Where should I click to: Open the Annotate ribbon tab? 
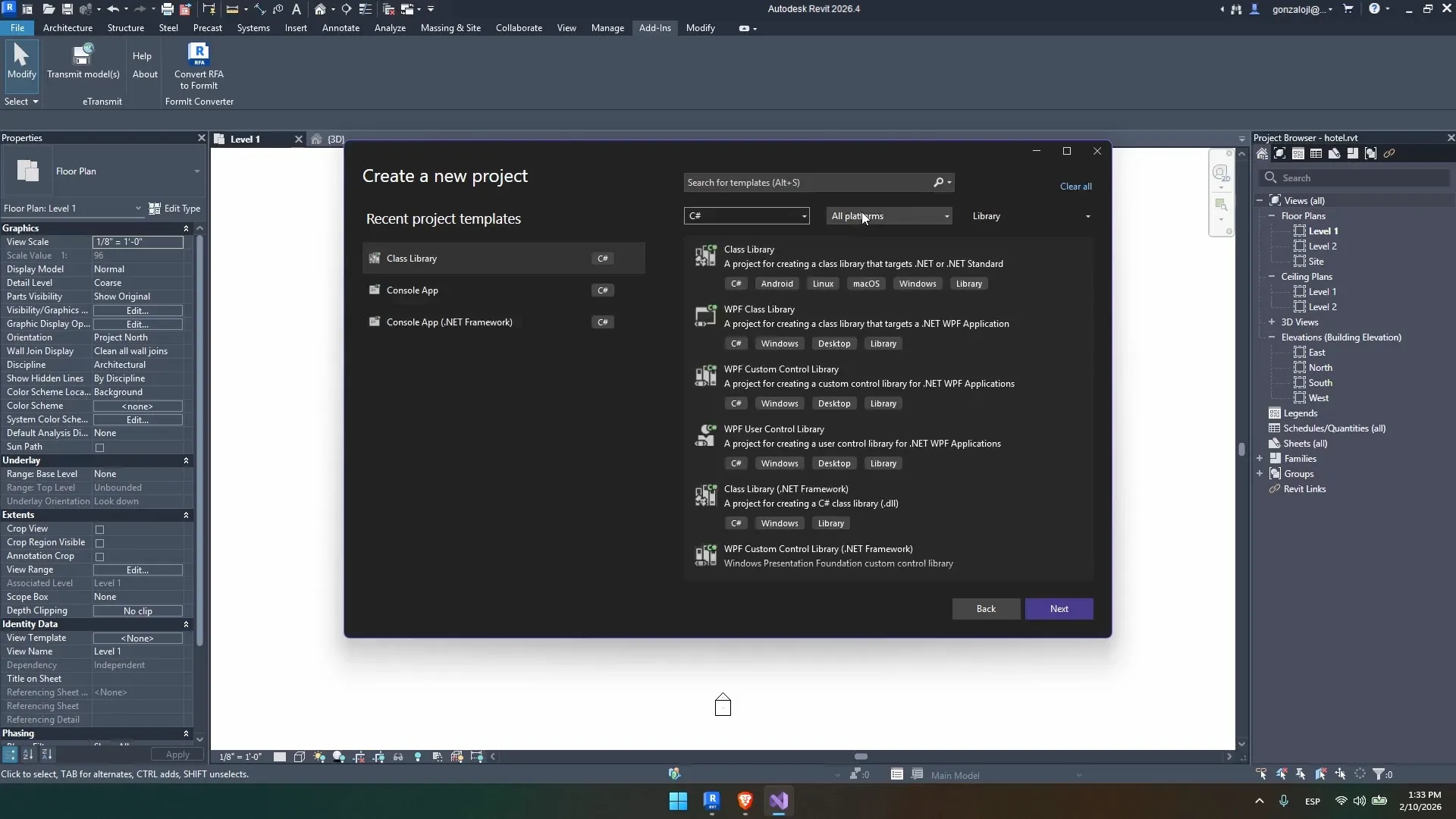[x=340, y=28]
